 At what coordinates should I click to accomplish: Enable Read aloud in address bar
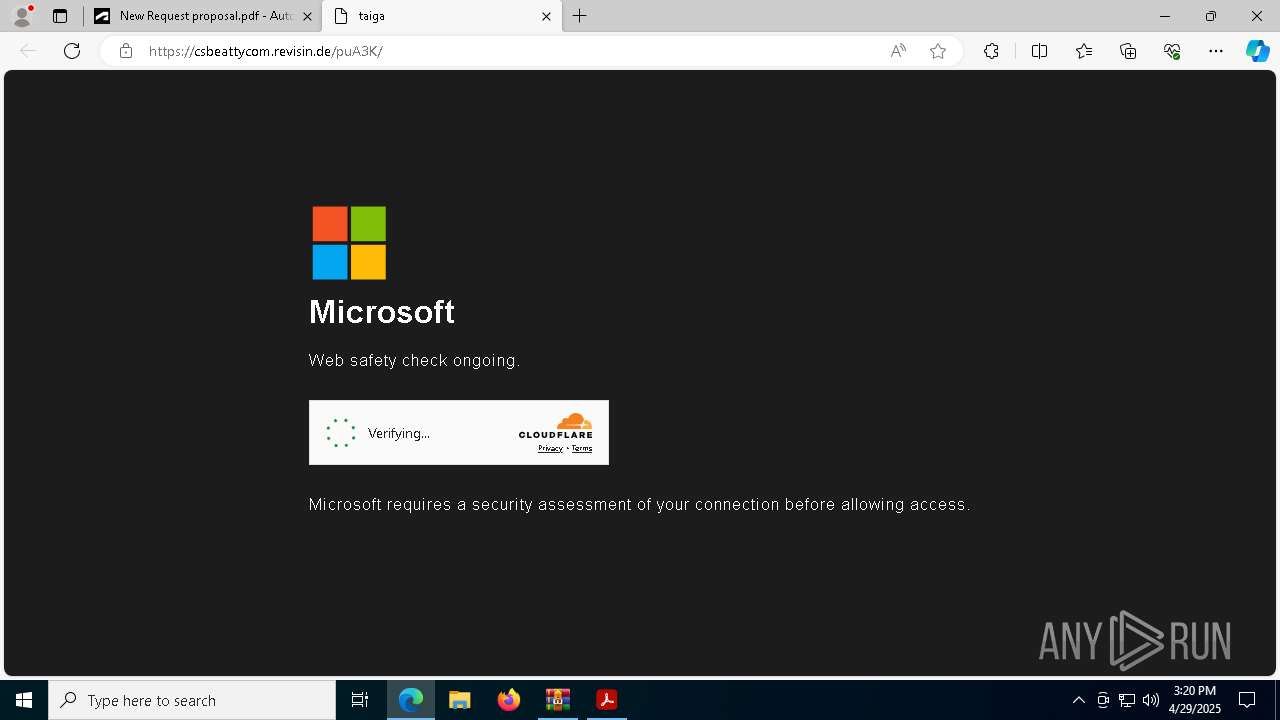click(x=898, y=51)
